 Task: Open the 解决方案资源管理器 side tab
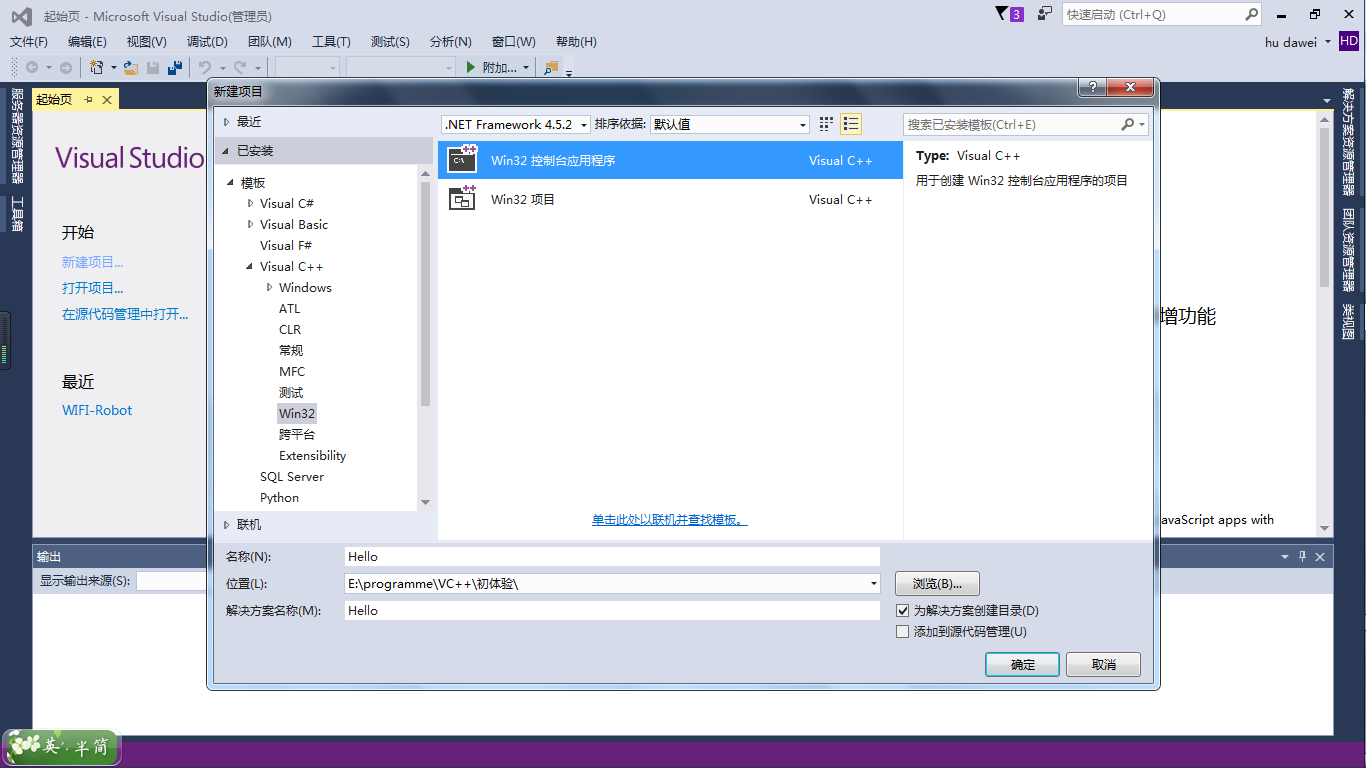[1349, 142]
